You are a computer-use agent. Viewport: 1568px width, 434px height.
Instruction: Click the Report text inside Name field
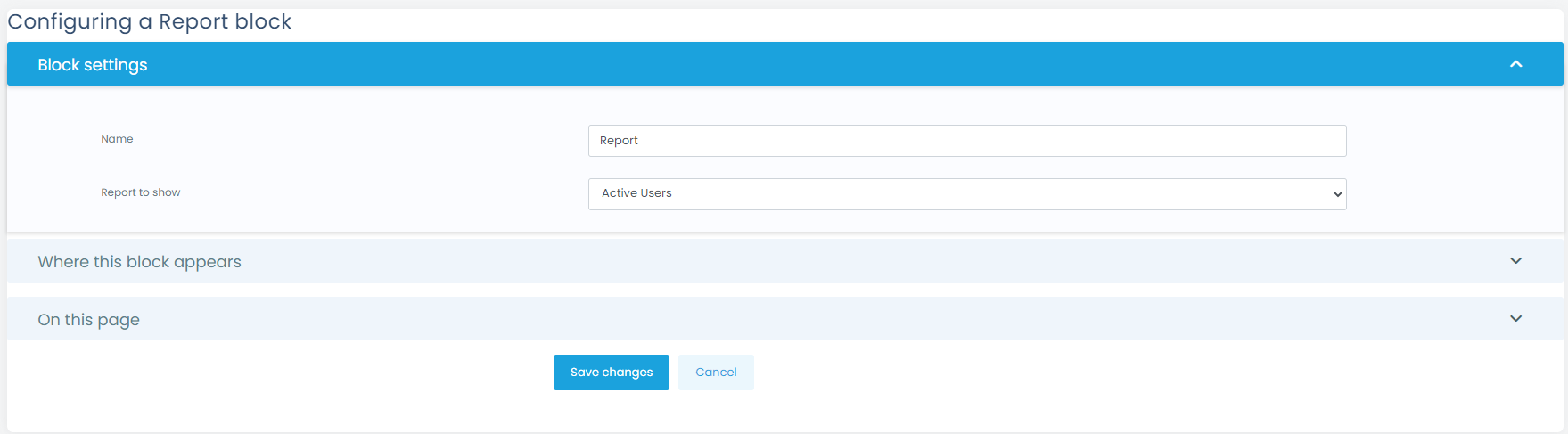(619, 141)
